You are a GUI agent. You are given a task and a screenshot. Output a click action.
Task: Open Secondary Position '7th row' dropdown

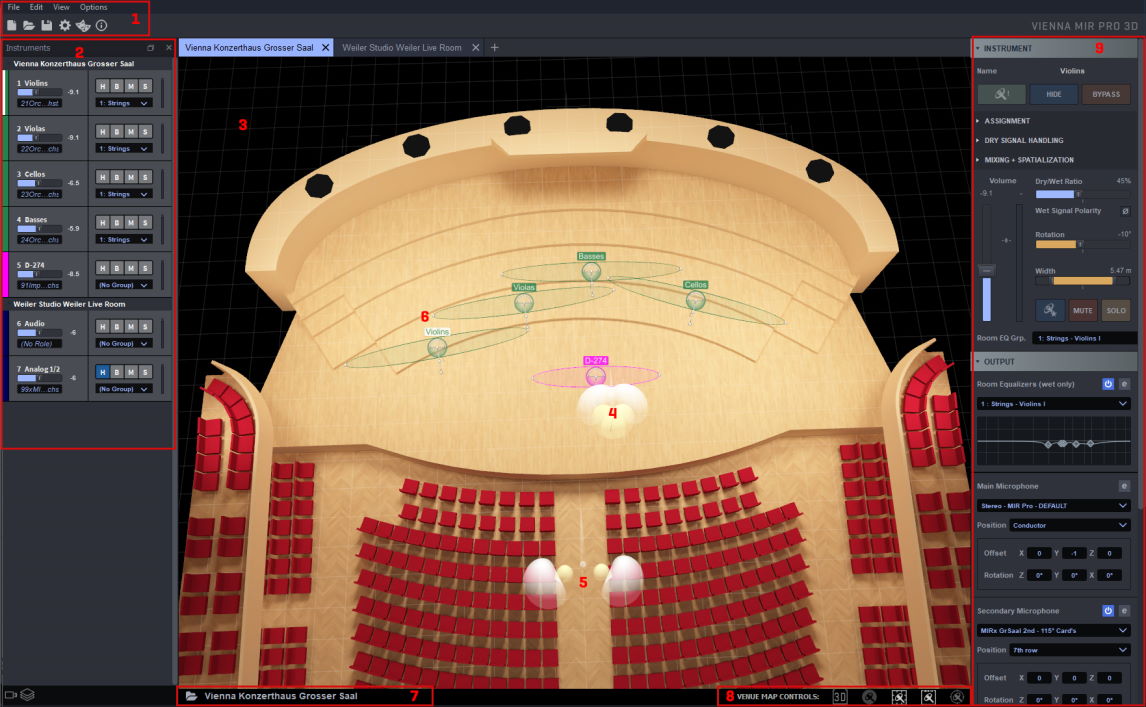(1070, 650)
